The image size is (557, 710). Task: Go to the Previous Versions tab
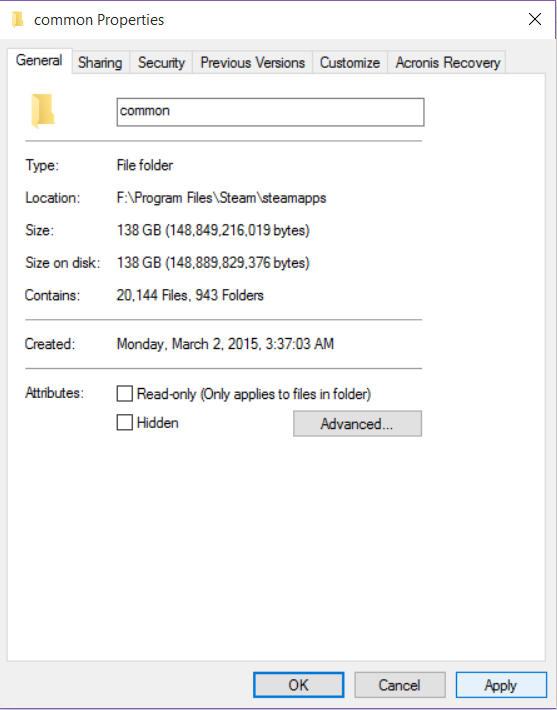click(x=253, y=62)
